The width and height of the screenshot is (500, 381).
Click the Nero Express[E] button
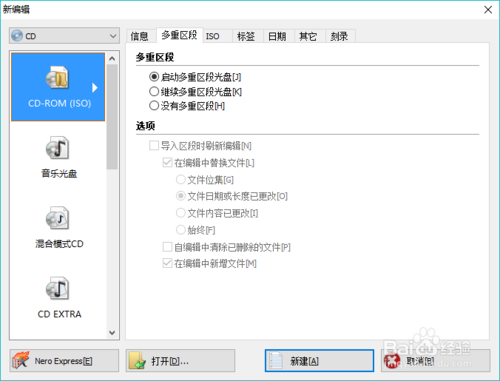[64, 361]
